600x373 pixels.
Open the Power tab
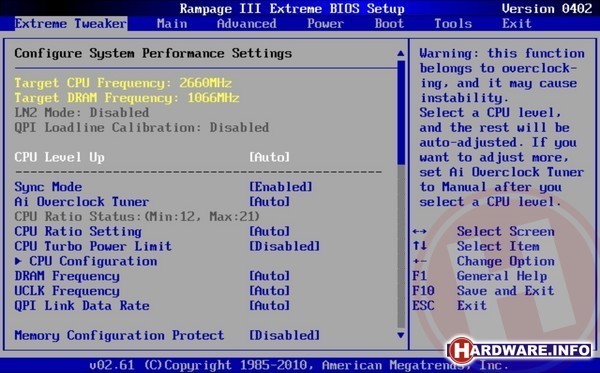[325, 24]
